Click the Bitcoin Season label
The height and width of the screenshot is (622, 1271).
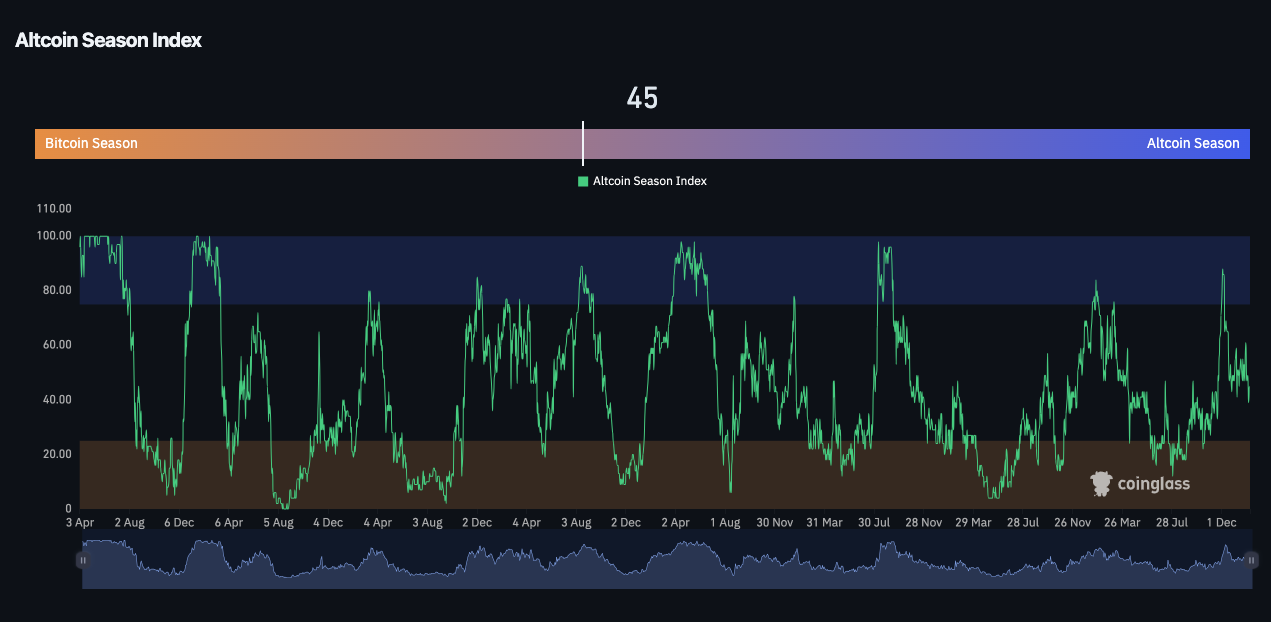point(90,143)
